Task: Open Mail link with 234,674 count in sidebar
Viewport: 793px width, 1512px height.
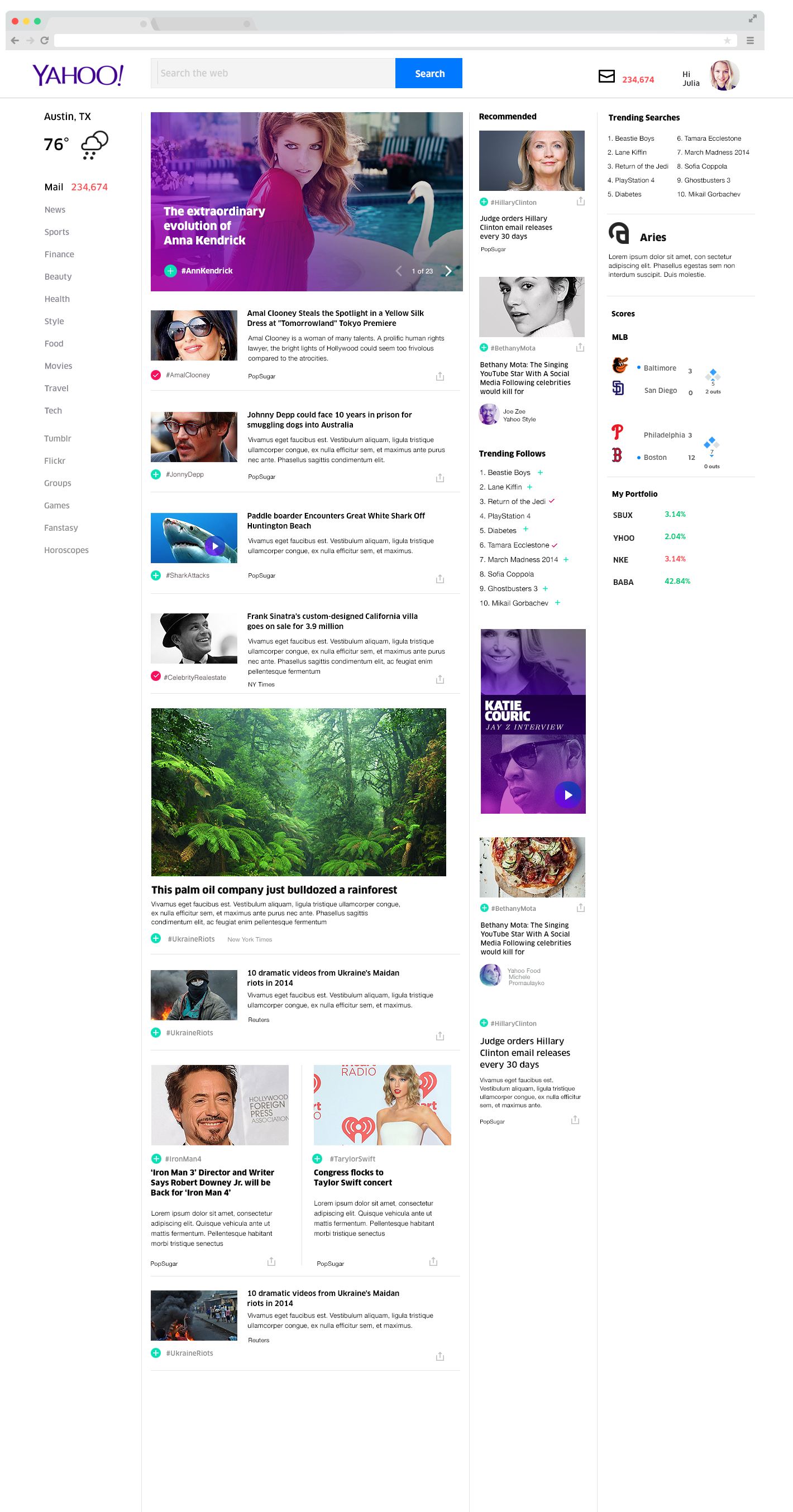Action: [77, 186]
